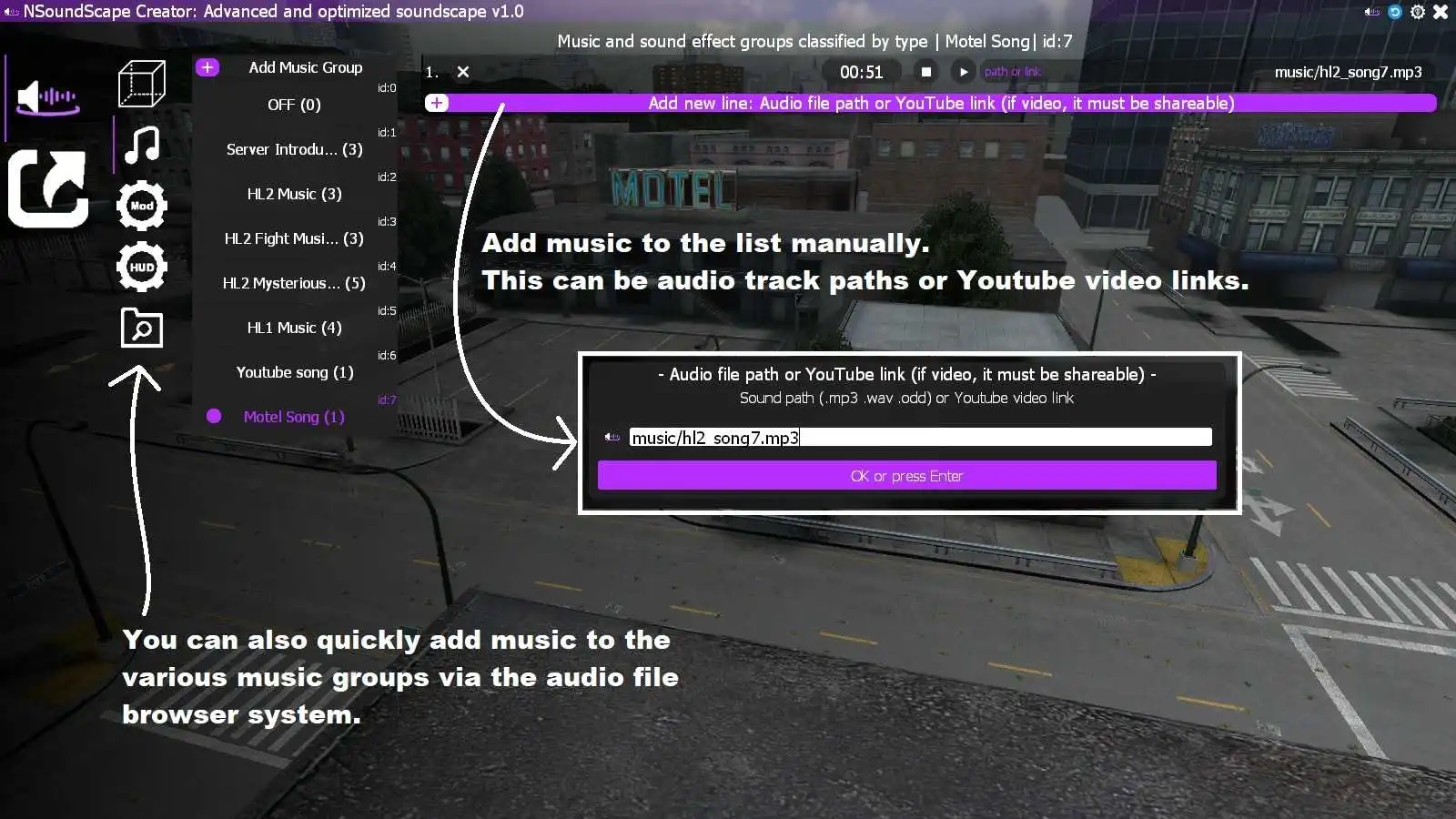This screenshot has width=1456, height=819.
Task: Select the 3D cube environment tool
Action: point(142,82)
